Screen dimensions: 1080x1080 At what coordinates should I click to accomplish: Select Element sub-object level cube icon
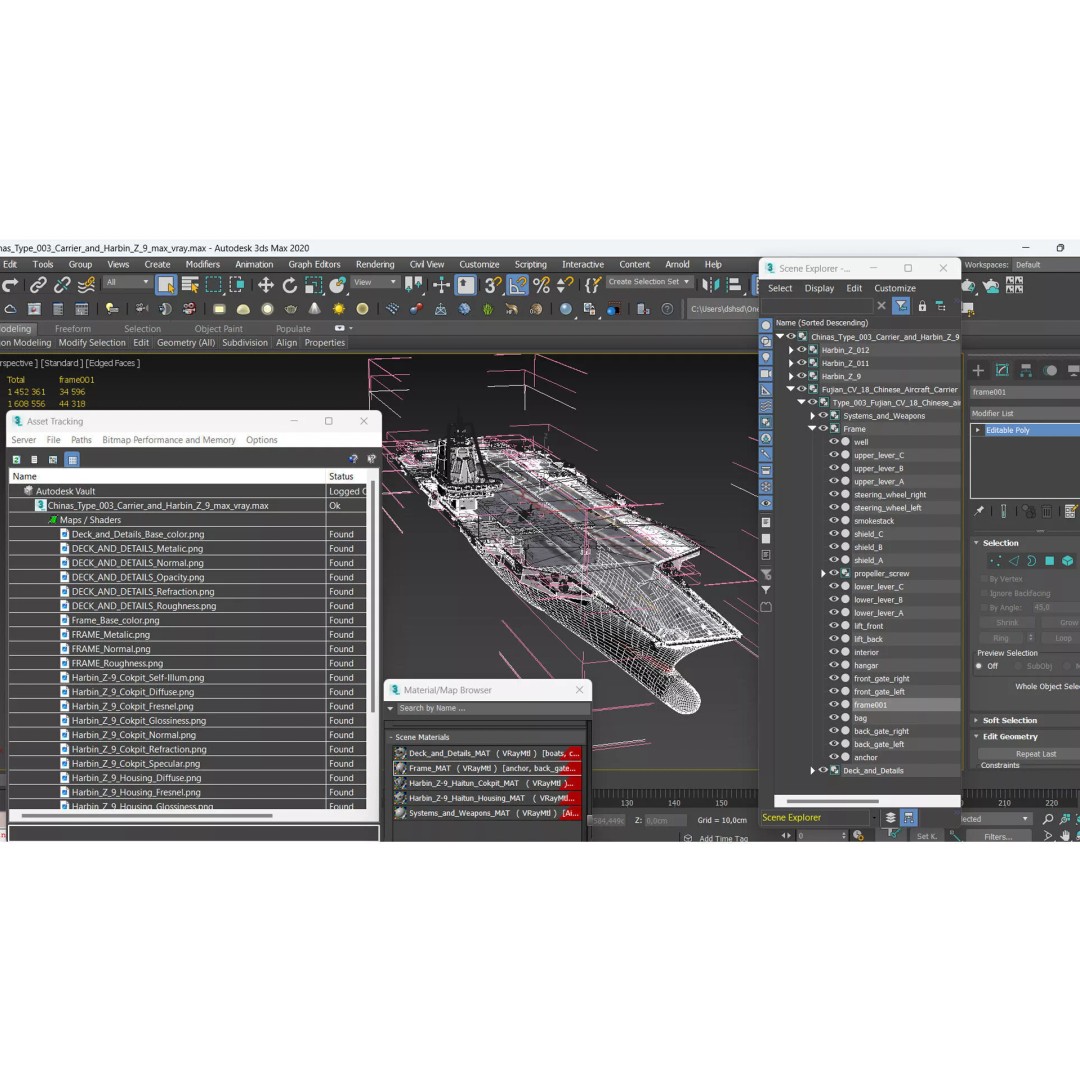[1068, 561]
